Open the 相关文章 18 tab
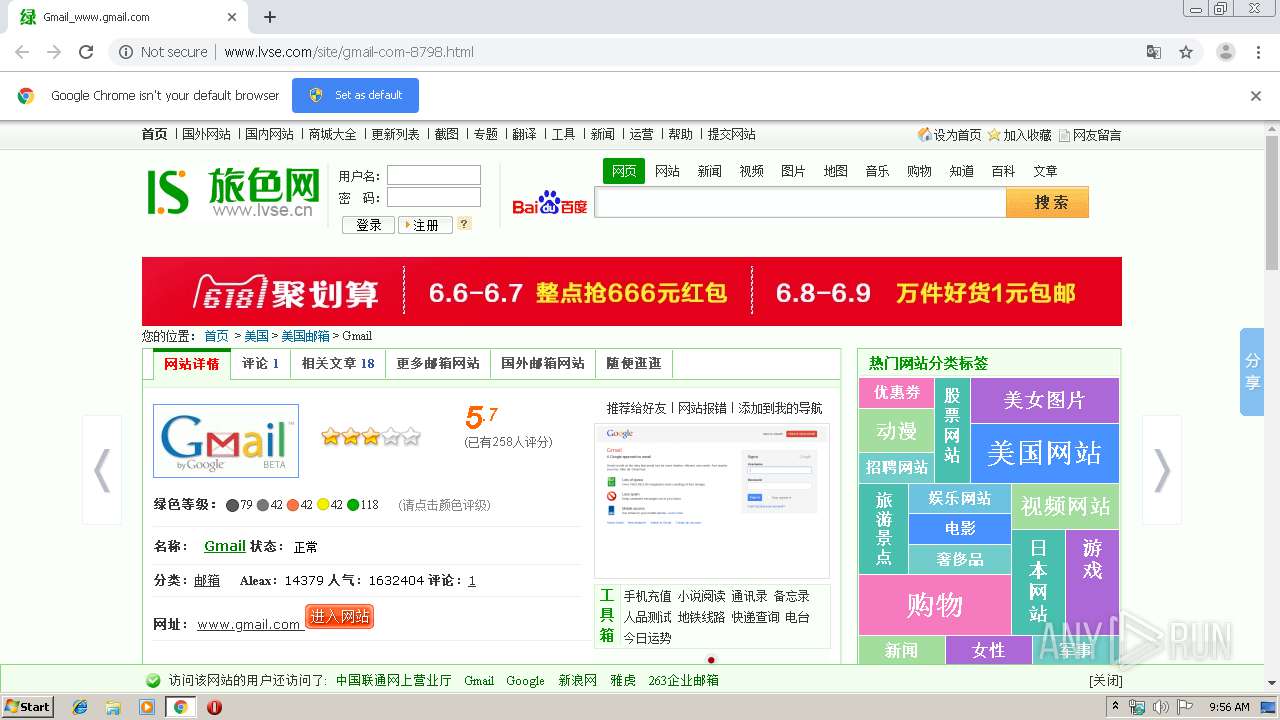 point(338,364)
